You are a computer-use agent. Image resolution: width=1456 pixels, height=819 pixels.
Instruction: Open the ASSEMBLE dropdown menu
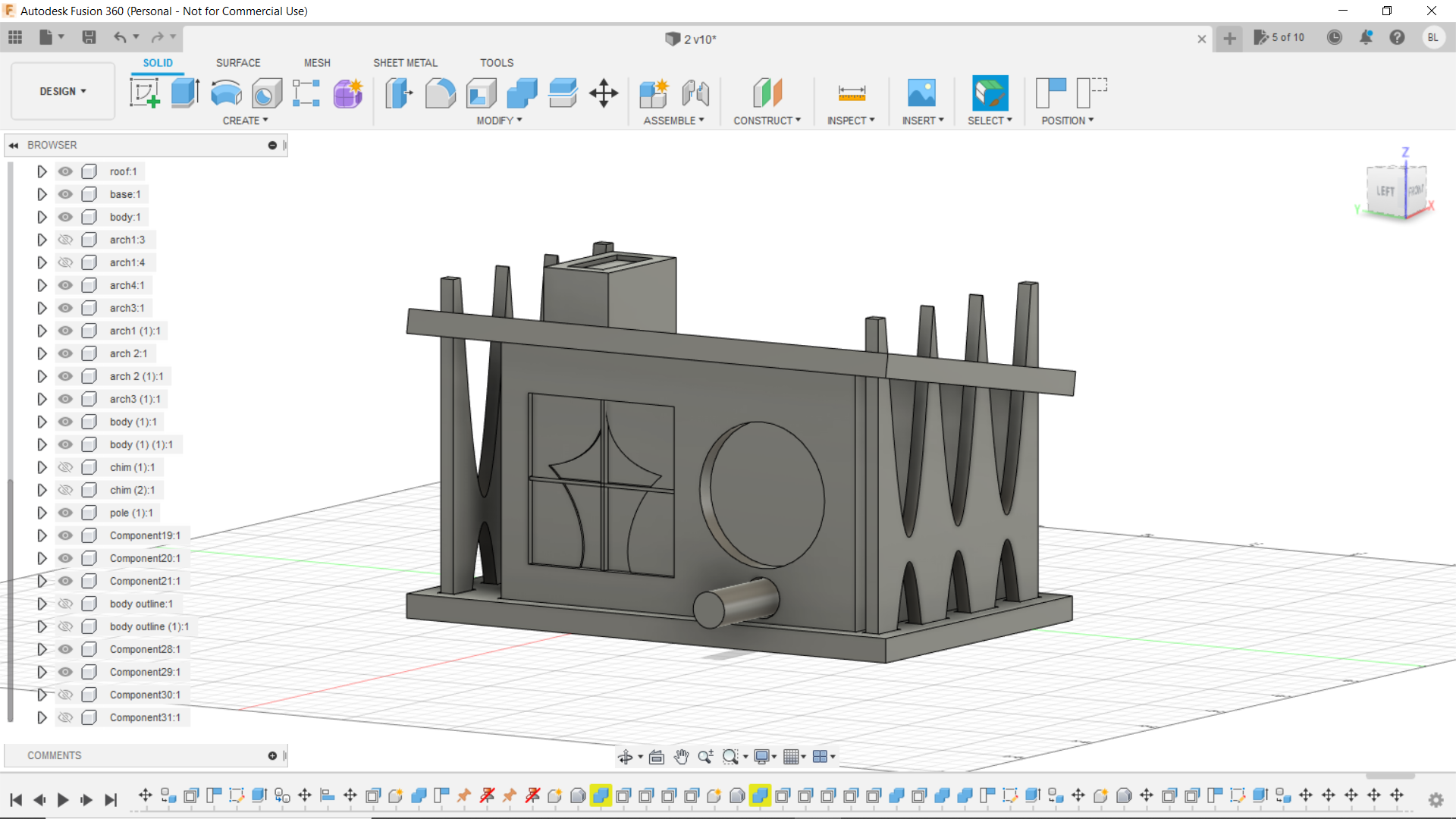[673, 121]
